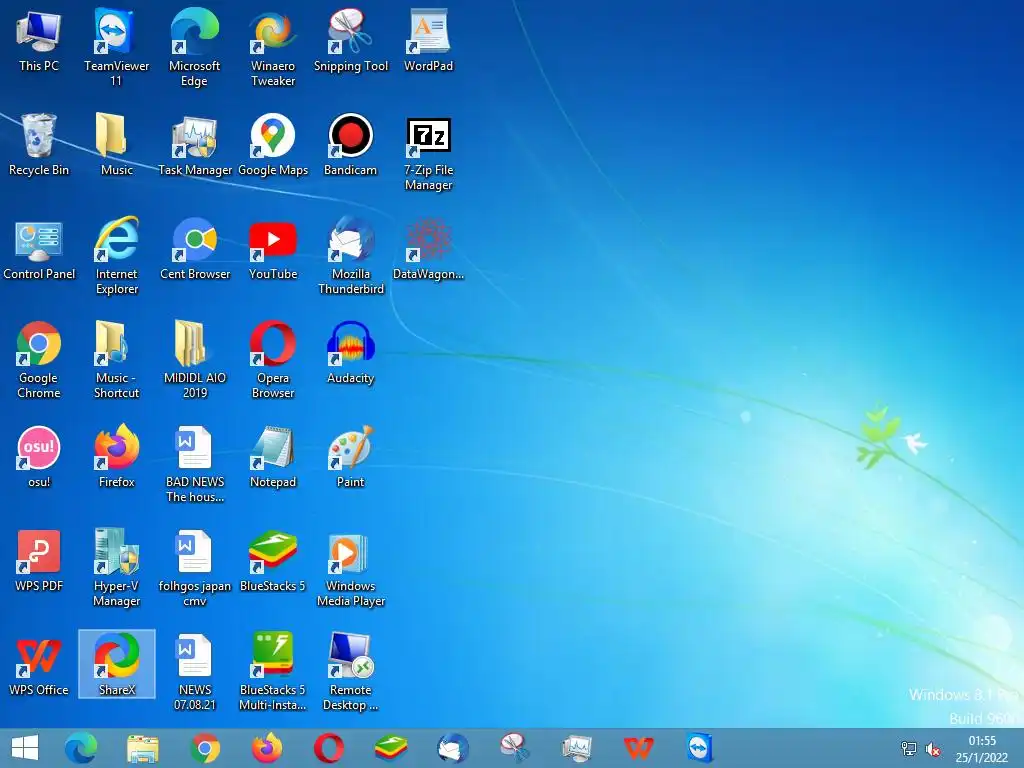Open the Windows Start button
Screen dimensions: 1024x768
(x=25, y=748)
